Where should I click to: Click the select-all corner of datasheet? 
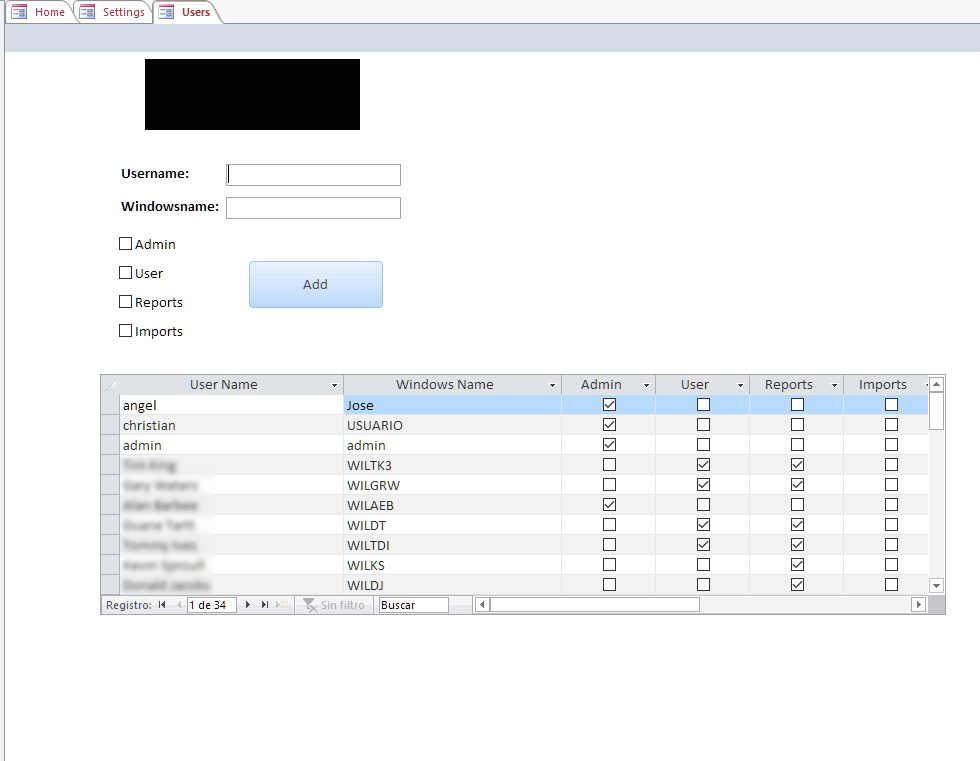[110, 385]
